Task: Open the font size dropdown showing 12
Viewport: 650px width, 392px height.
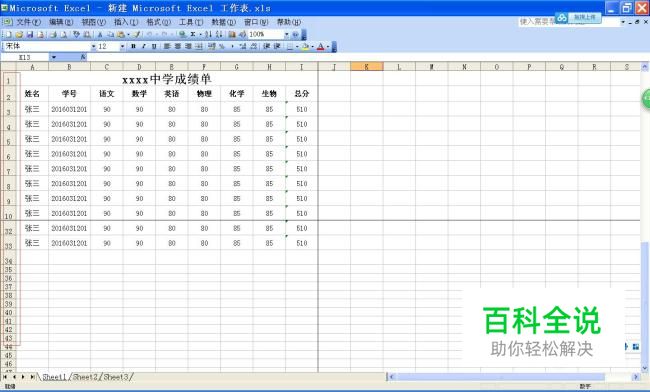Action: click(122, 46)
